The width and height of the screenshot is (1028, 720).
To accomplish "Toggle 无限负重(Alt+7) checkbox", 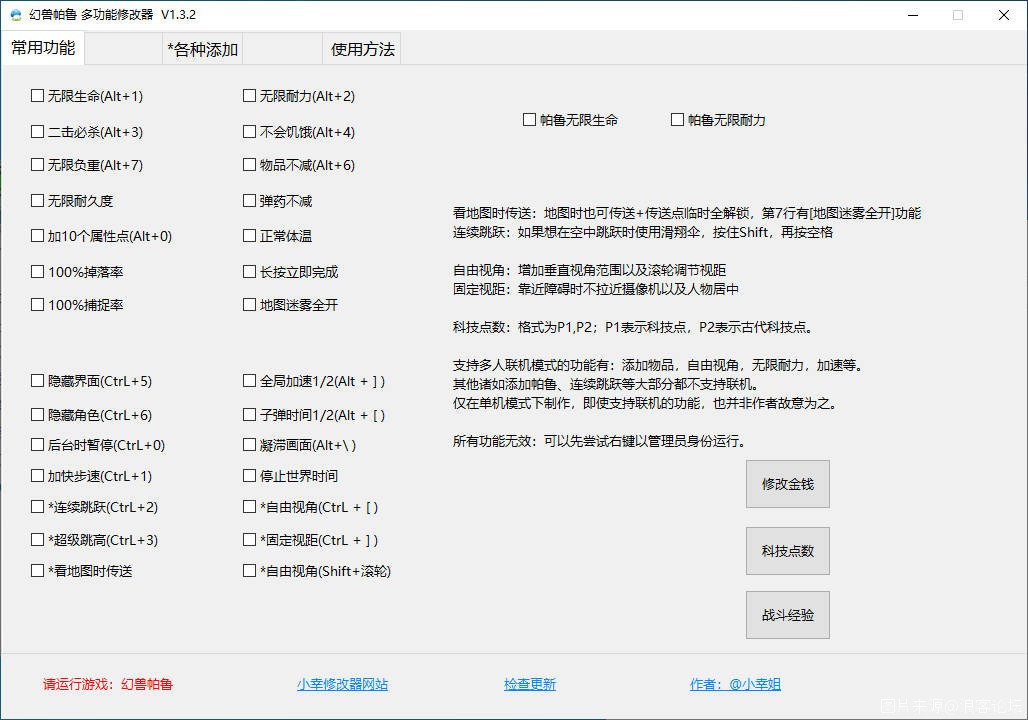I will 38,165.
